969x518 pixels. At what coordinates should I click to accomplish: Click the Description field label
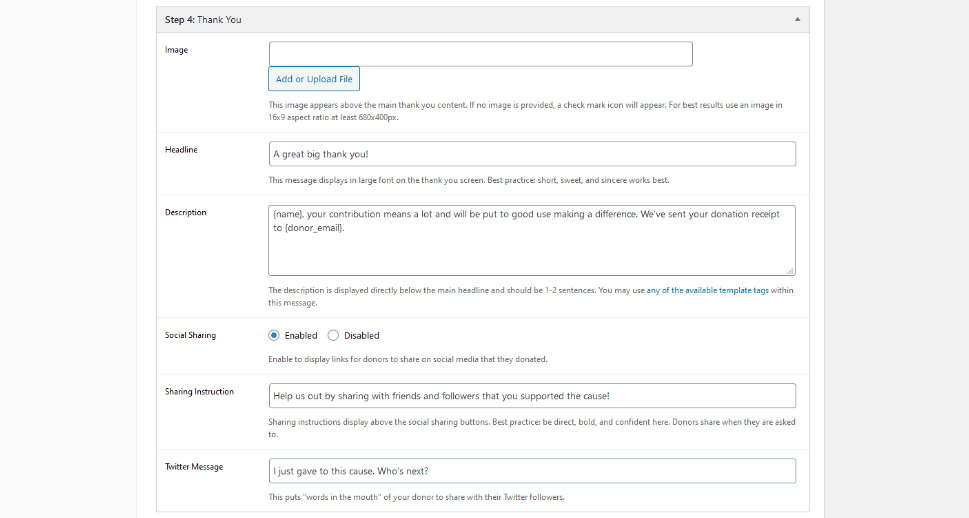(185, 212)
